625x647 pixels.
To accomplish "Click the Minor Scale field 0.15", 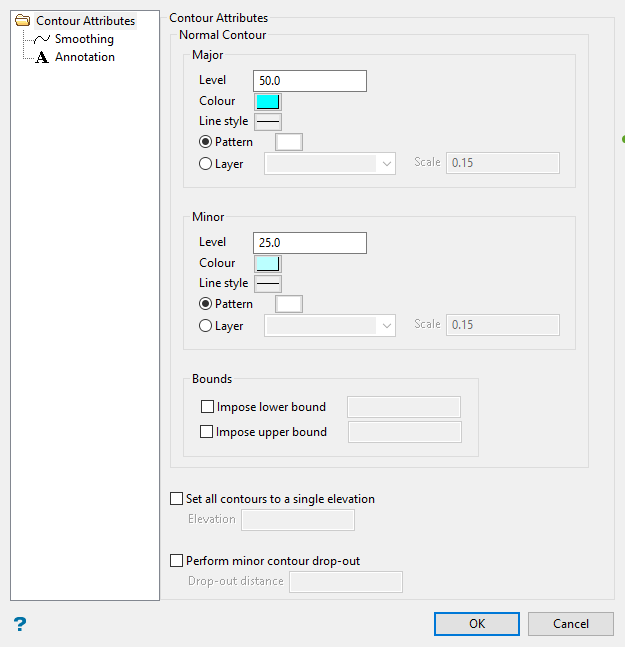I will (503, 325).
